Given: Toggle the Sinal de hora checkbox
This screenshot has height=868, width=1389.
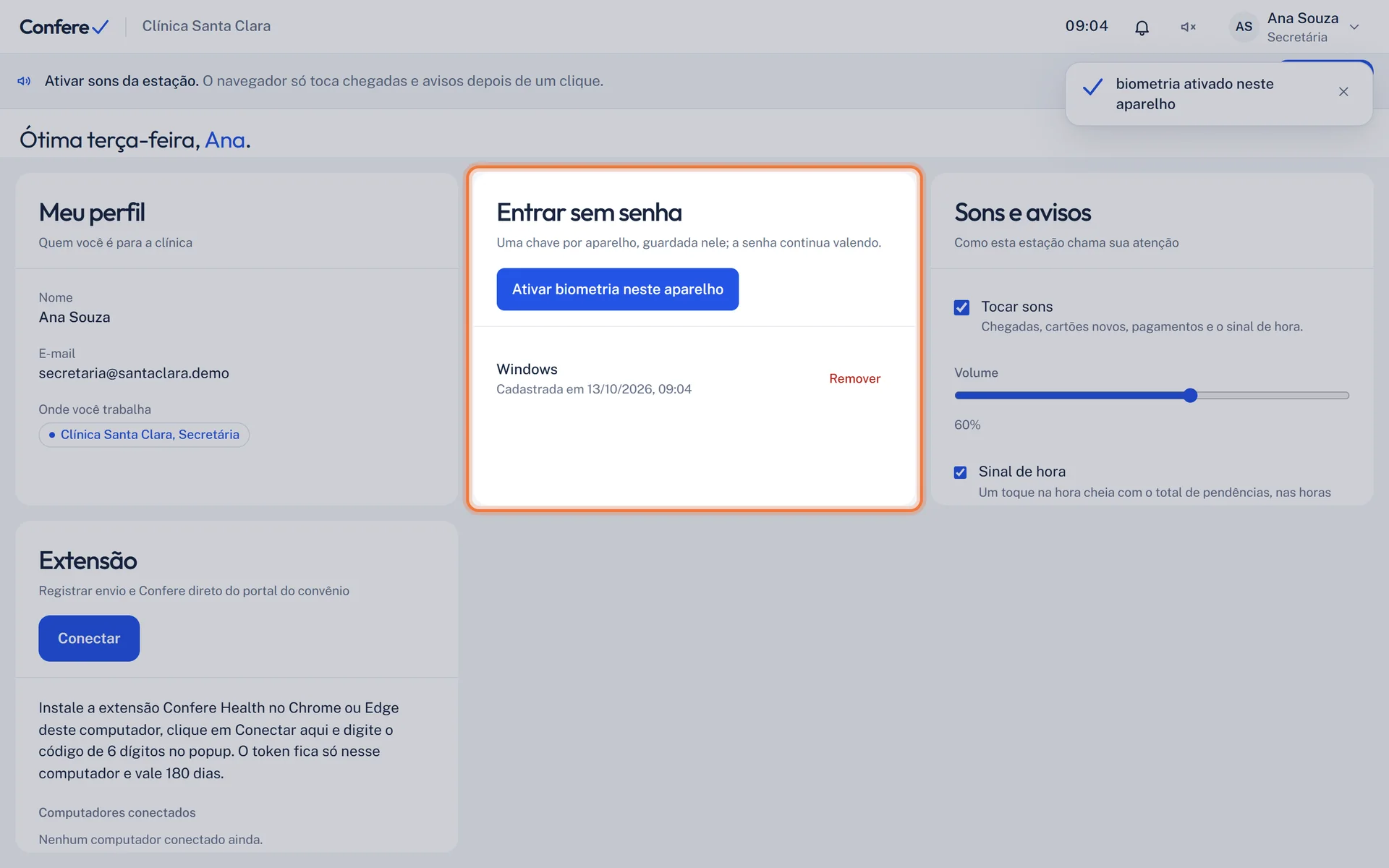Looking at the screenshot, I should point(960,472).
